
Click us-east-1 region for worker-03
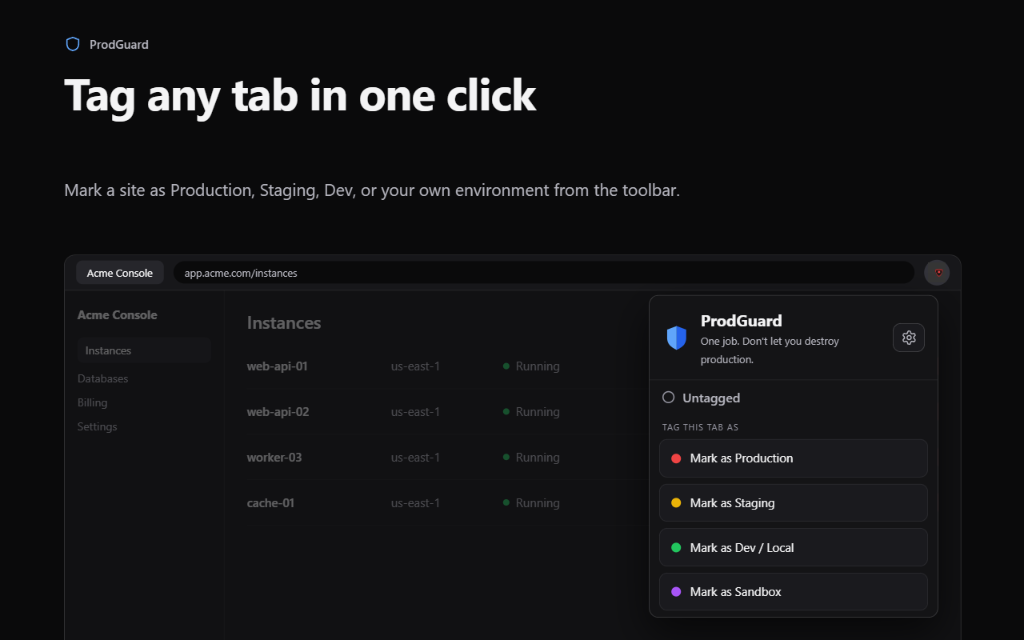(415, 458)
